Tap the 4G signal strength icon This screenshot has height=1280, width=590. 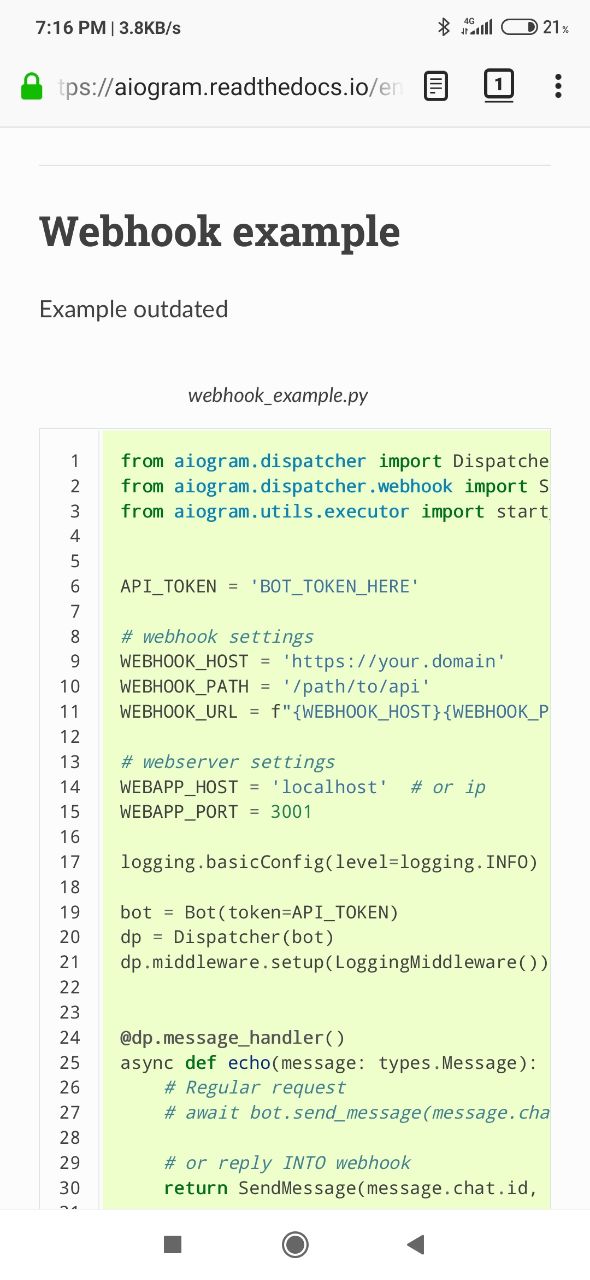click(x=476, y=27)
